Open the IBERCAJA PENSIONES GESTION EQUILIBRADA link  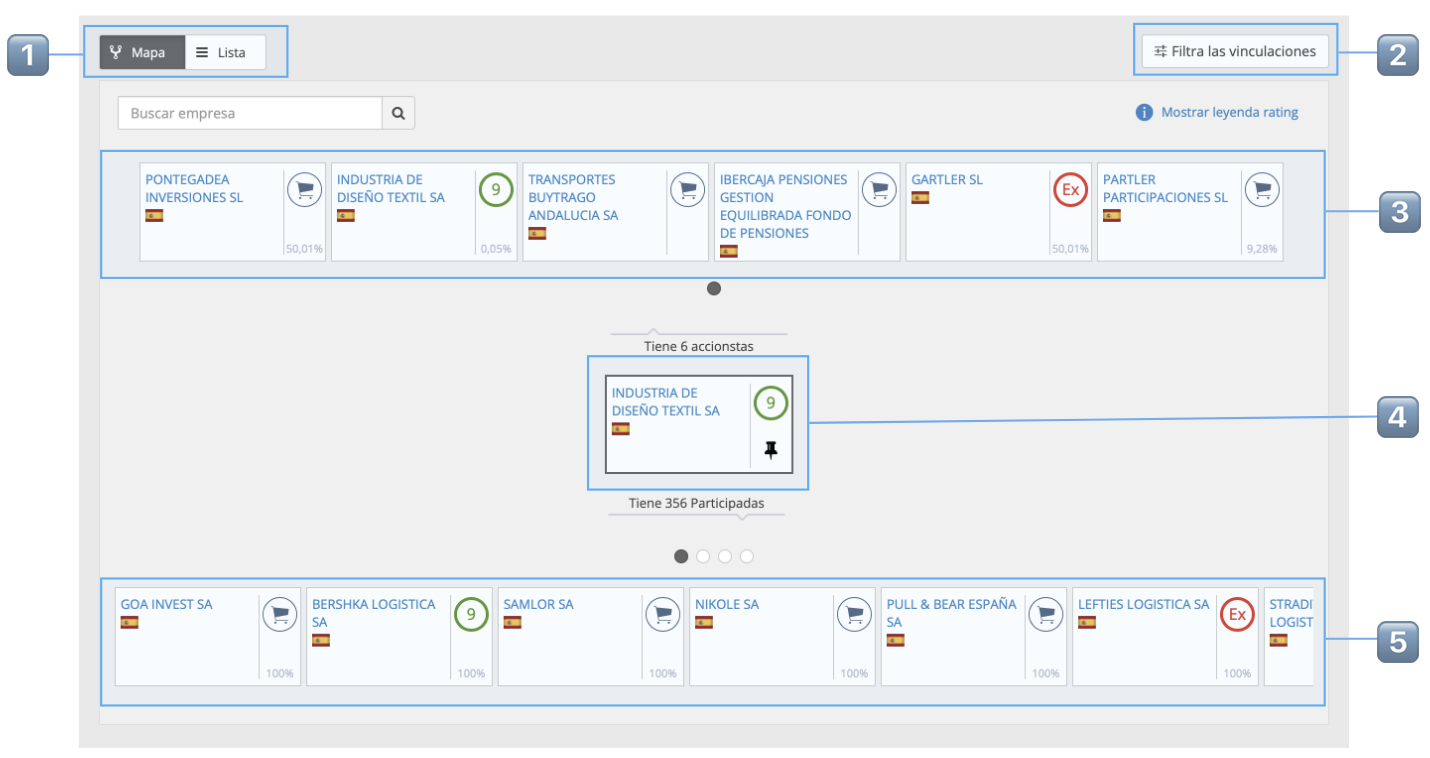786,206
